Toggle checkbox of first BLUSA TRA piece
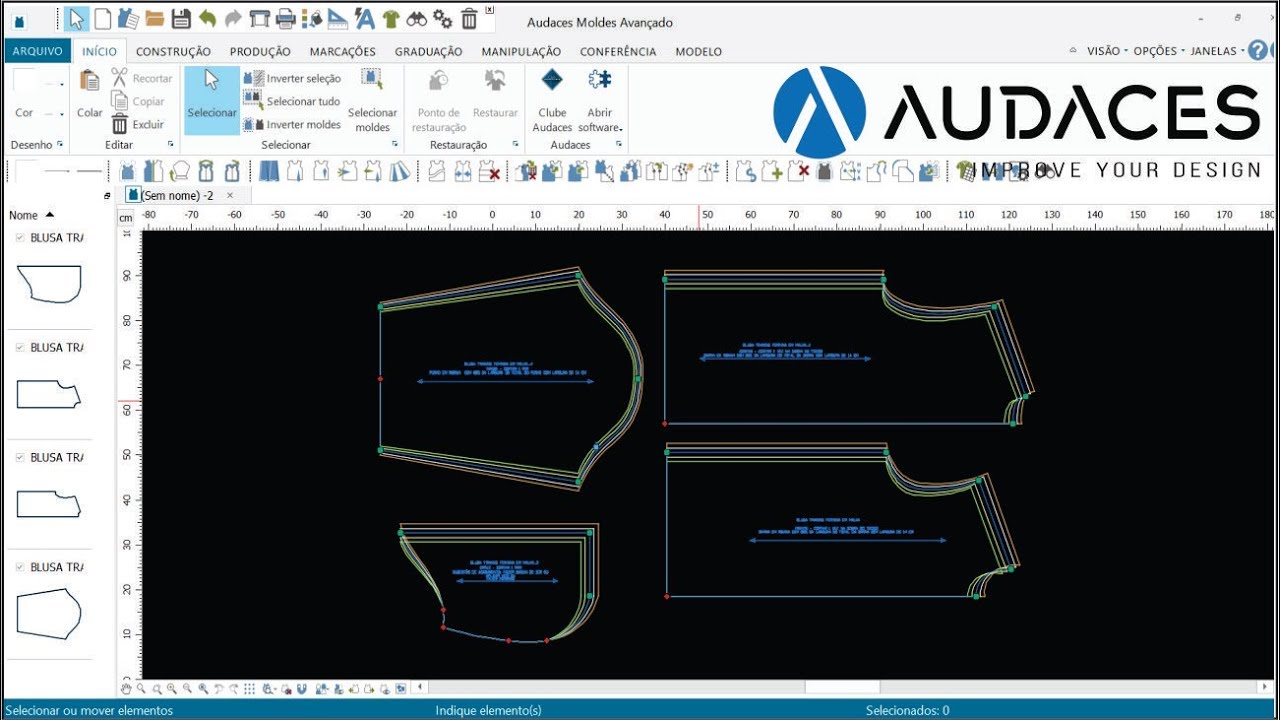The width and height of the screenshot is (1280, 720). click(20, 238)
